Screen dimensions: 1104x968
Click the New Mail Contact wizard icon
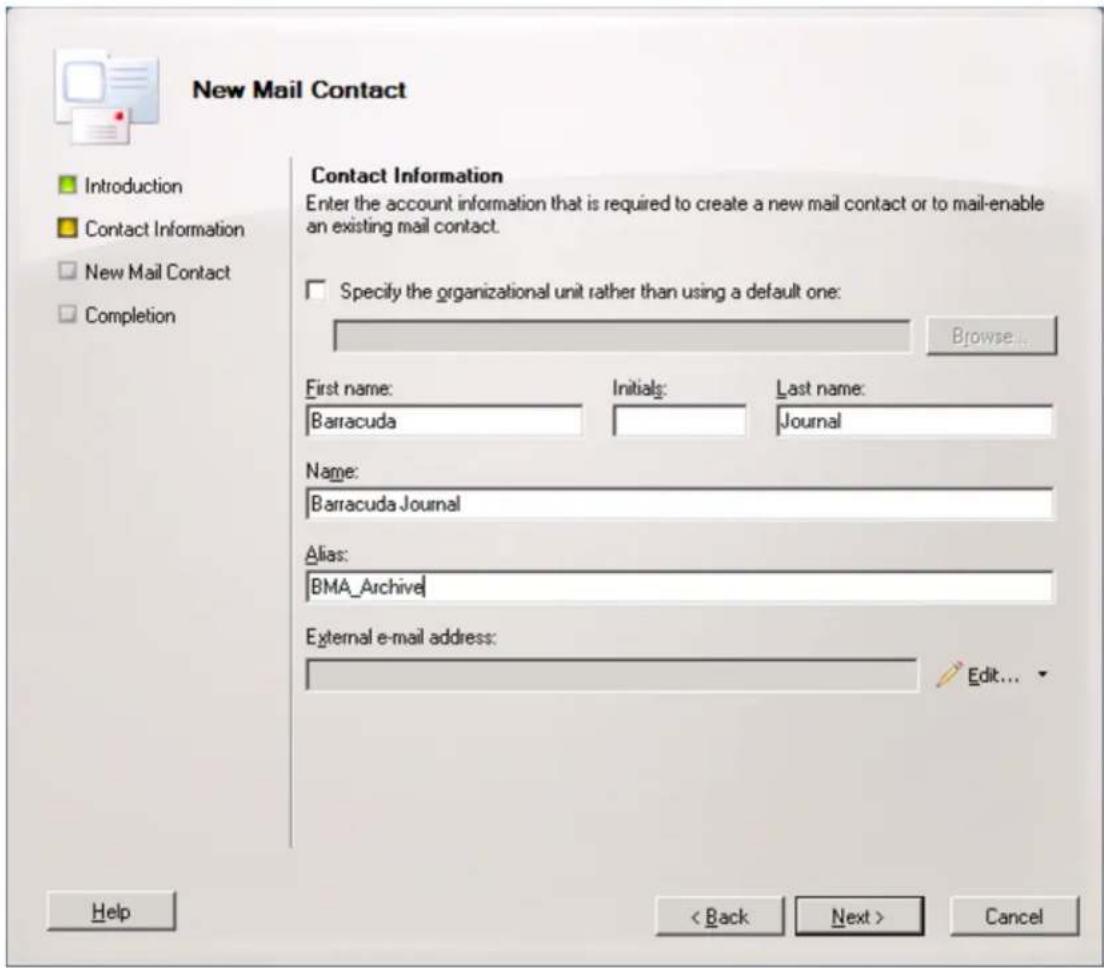107,98
